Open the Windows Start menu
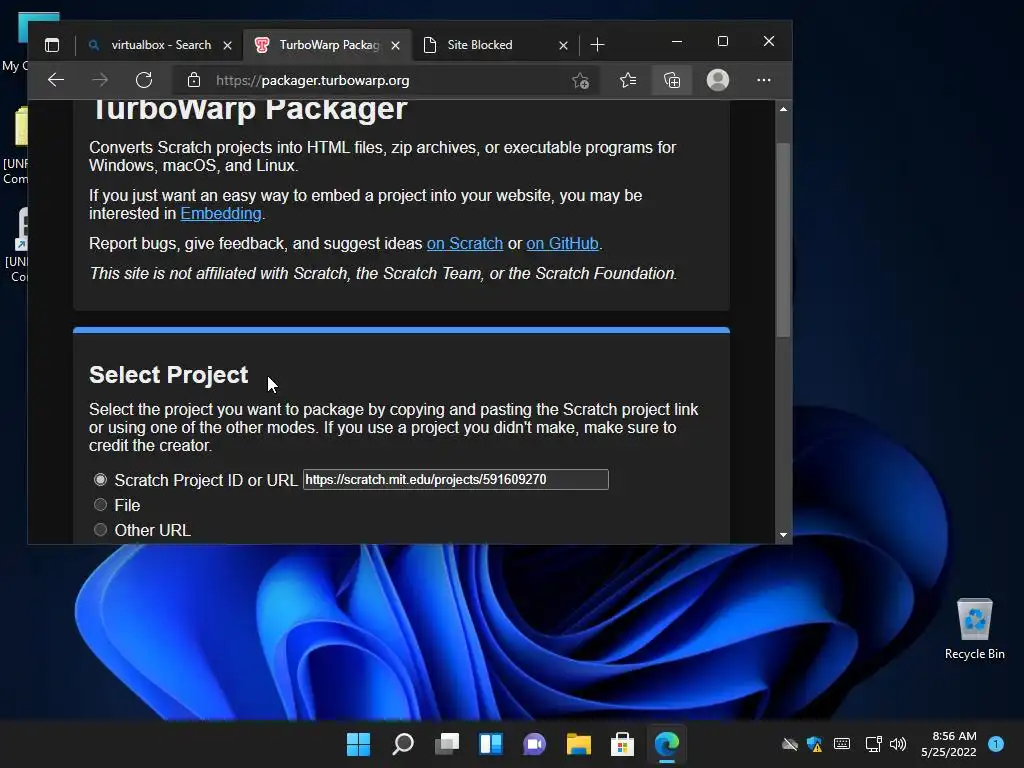This screenshot has width=1024, height=768. (x=358, y=744)
